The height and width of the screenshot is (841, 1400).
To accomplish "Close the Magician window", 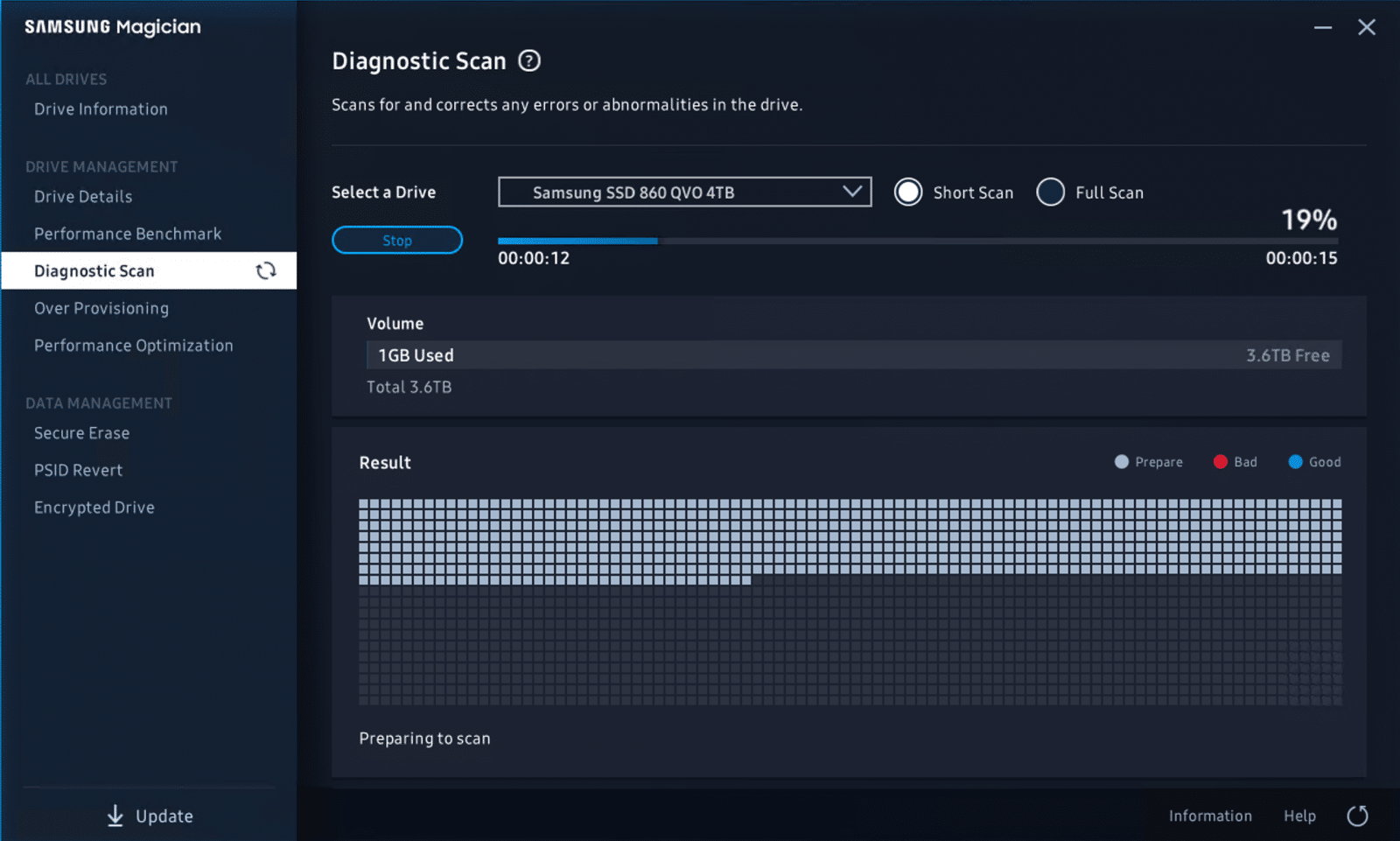I will coord(1367,27).
